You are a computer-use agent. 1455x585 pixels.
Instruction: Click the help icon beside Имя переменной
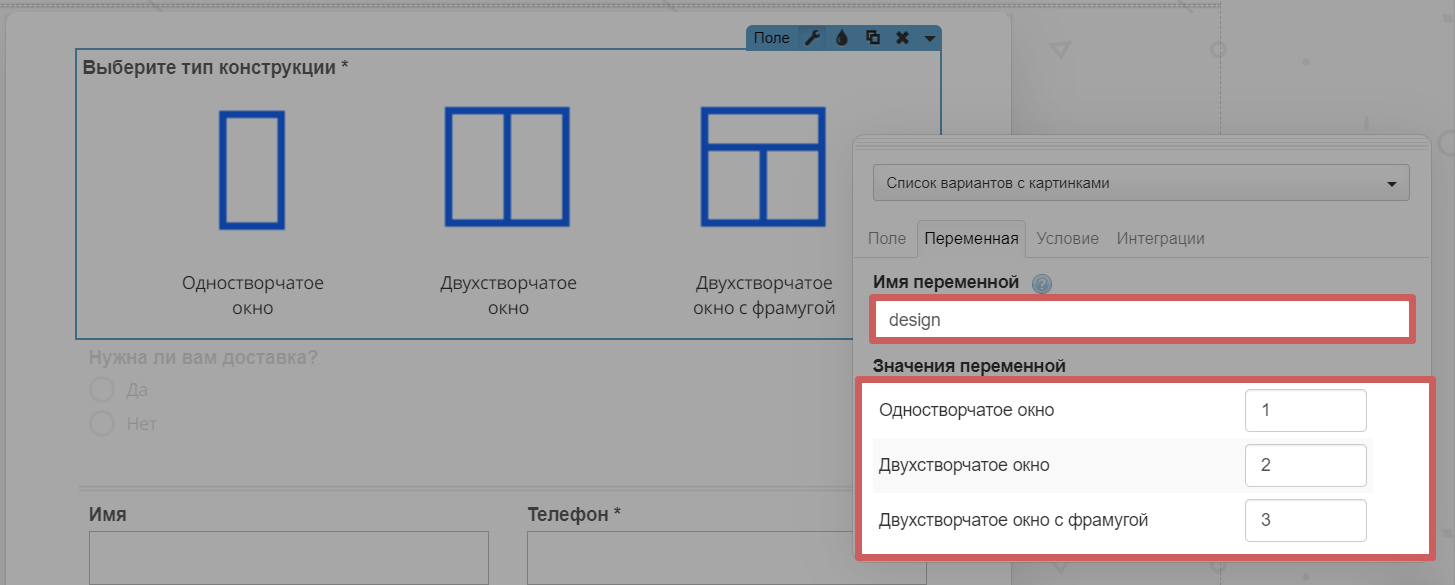tap(1042, 284)
